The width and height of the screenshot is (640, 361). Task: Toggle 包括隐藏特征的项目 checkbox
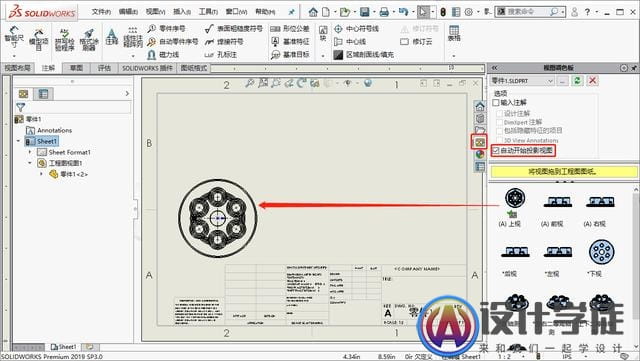pos(499,131)
